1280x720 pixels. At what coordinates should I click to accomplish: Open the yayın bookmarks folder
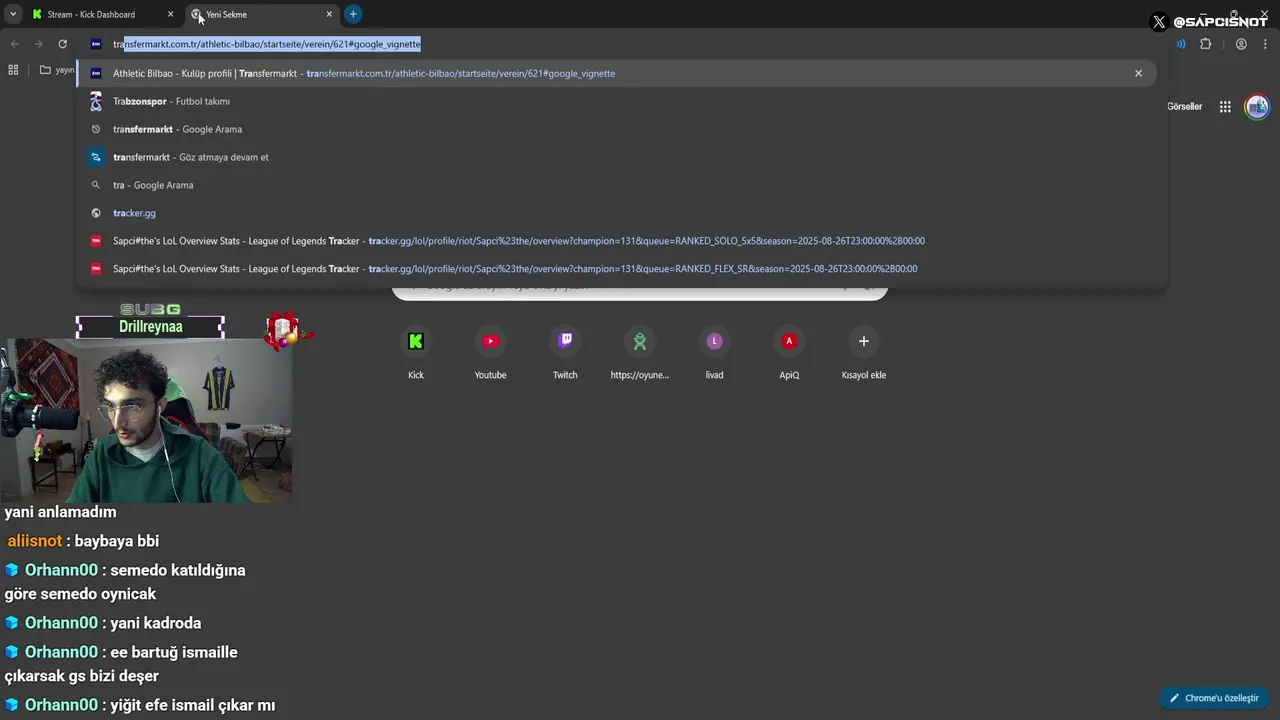56,70
